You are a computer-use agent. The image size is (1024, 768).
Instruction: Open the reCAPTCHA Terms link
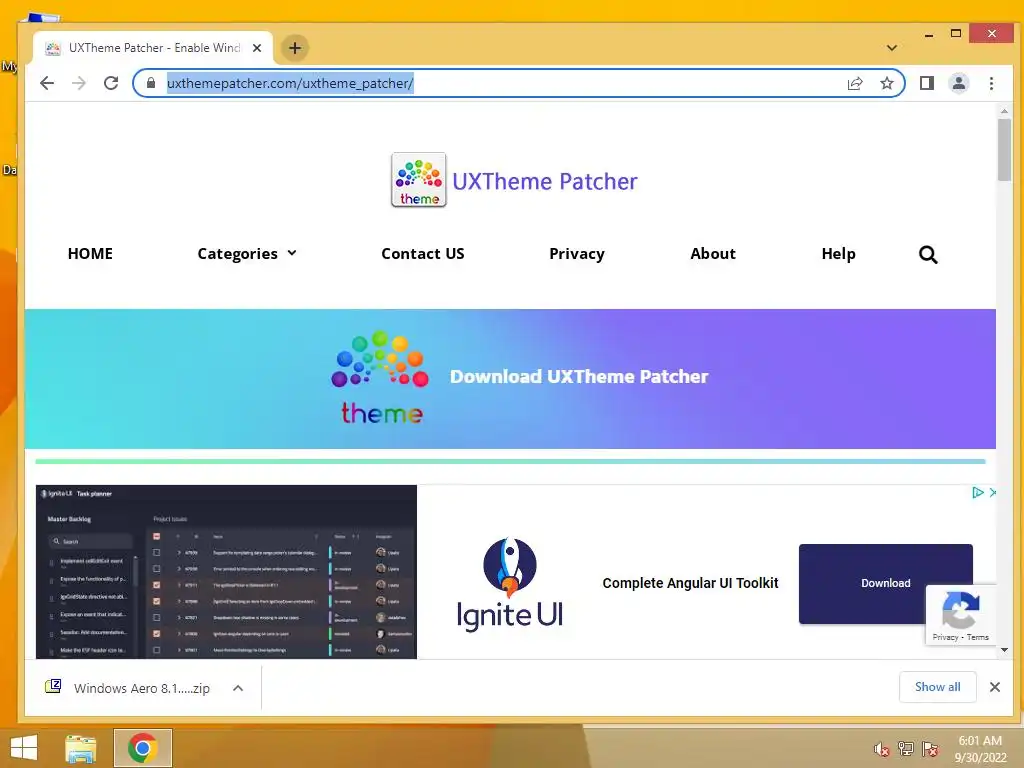coord(978,637)
